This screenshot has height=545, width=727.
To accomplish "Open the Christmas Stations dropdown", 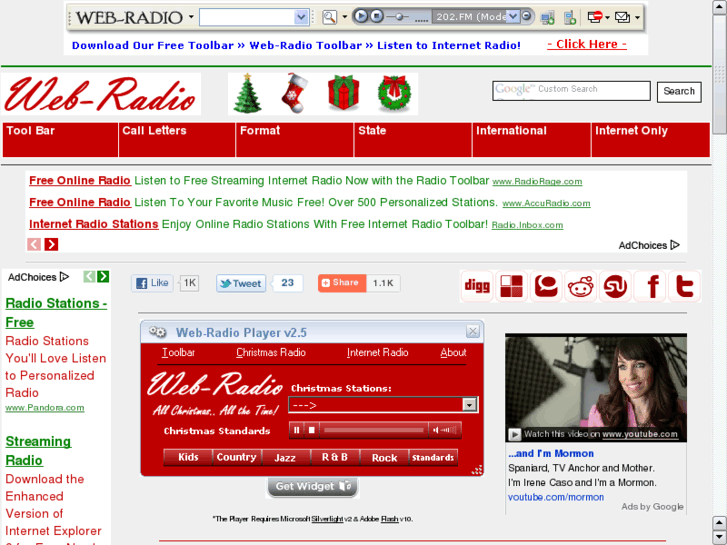I will [383, 405].
